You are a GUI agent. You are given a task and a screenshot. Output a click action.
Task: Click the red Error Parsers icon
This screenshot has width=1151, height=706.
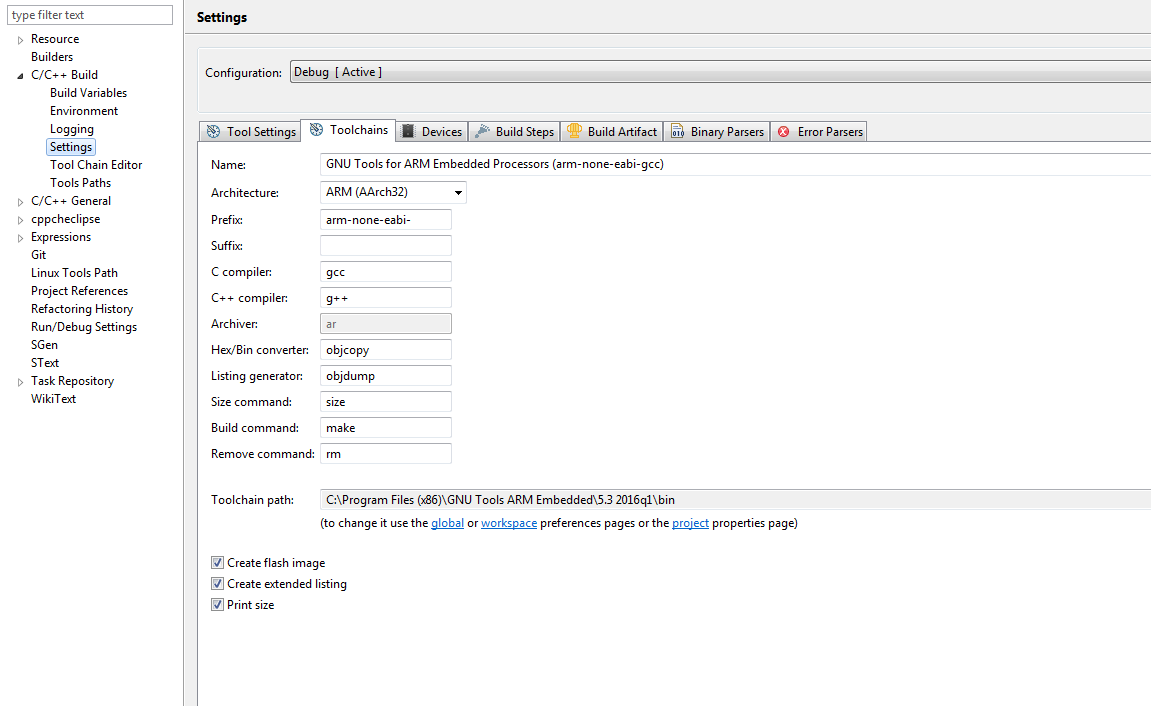pyautogui.click(x=784, y=132)
